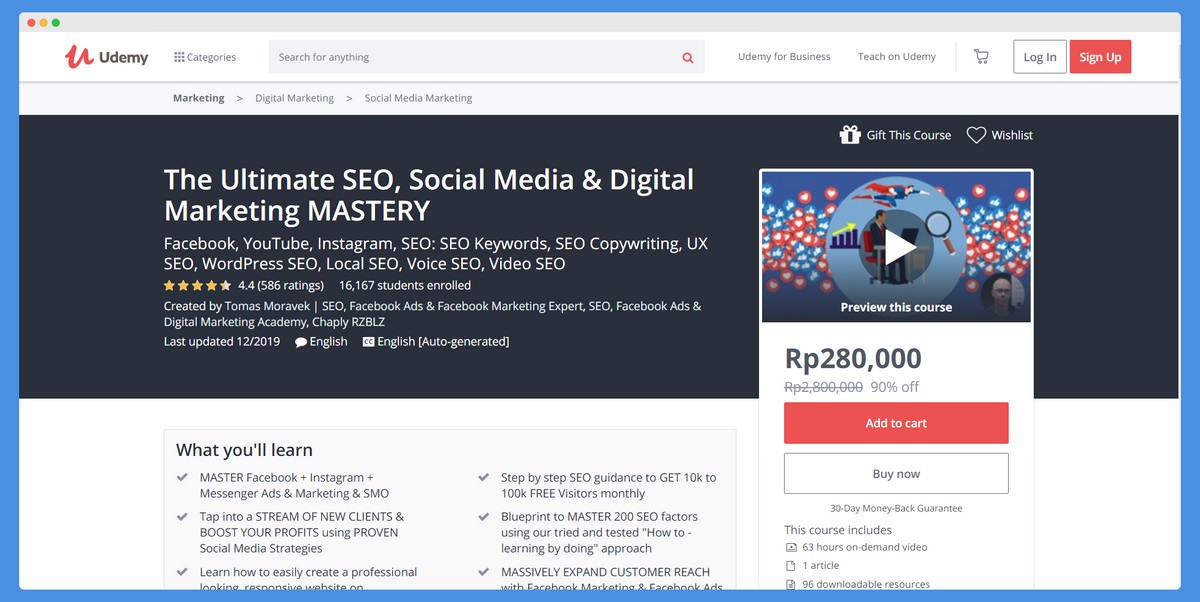Viewport: 1200px width, 602px height.
Task: Click the 1 article file icon
Action: pyautogui.click(x=792, y=566)
